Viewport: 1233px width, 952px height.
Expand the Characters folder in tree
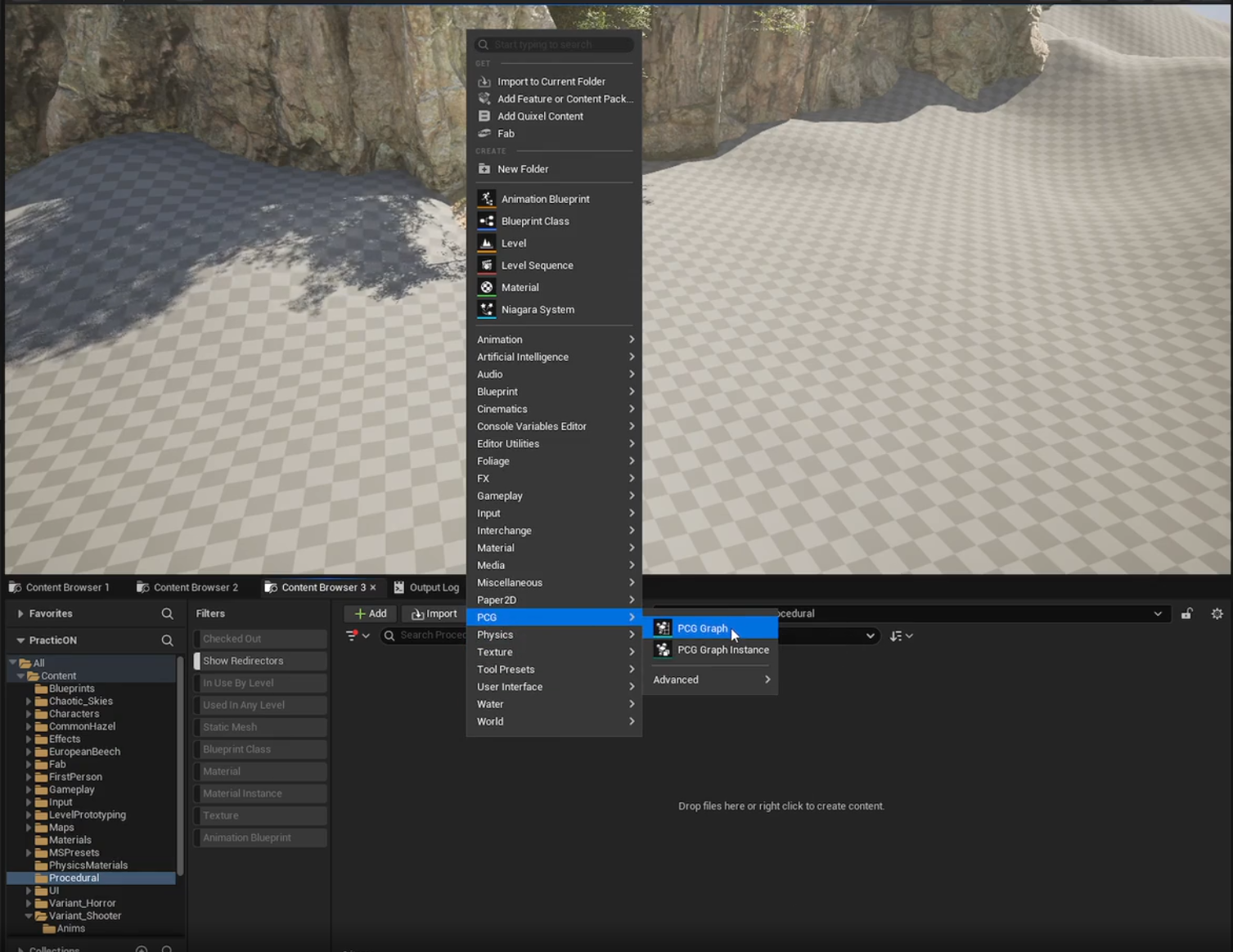(29, 714)
